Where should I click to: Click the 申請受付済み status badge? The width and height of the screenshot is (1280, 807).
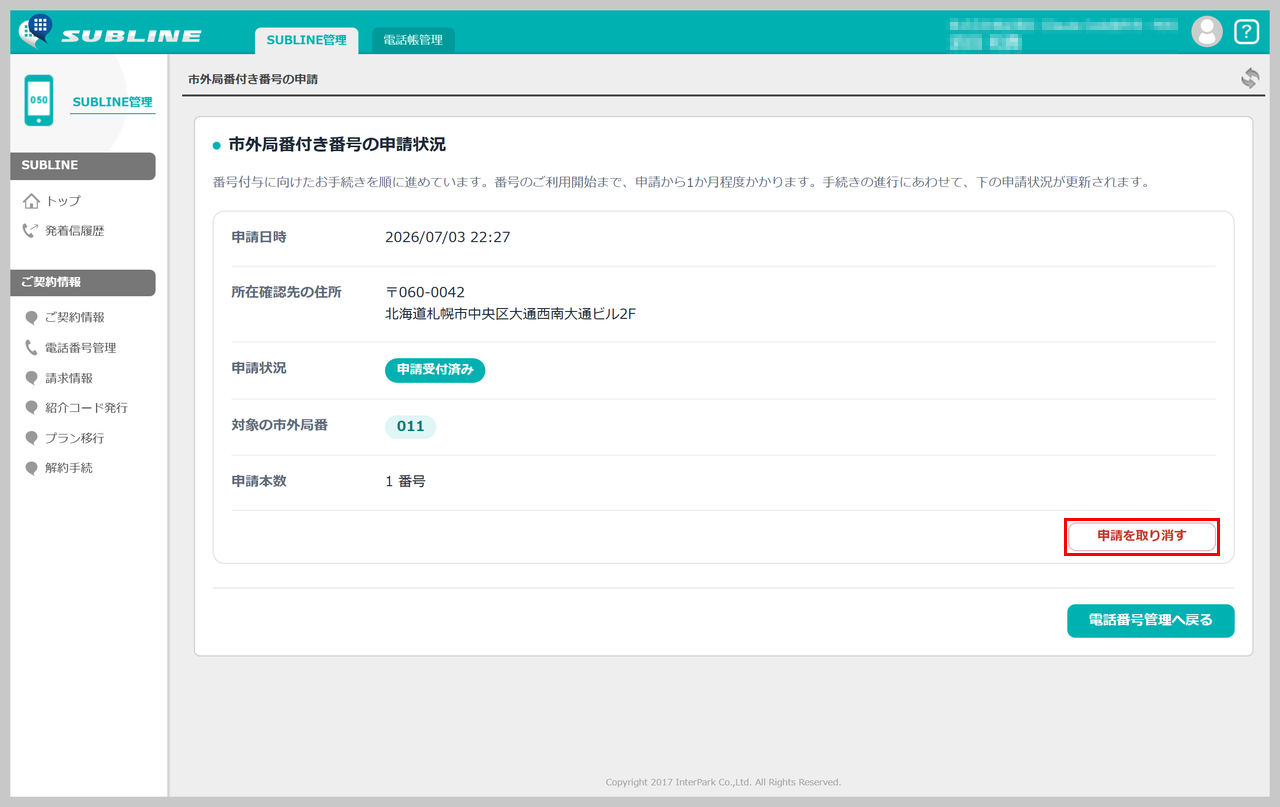click(435, 370)
